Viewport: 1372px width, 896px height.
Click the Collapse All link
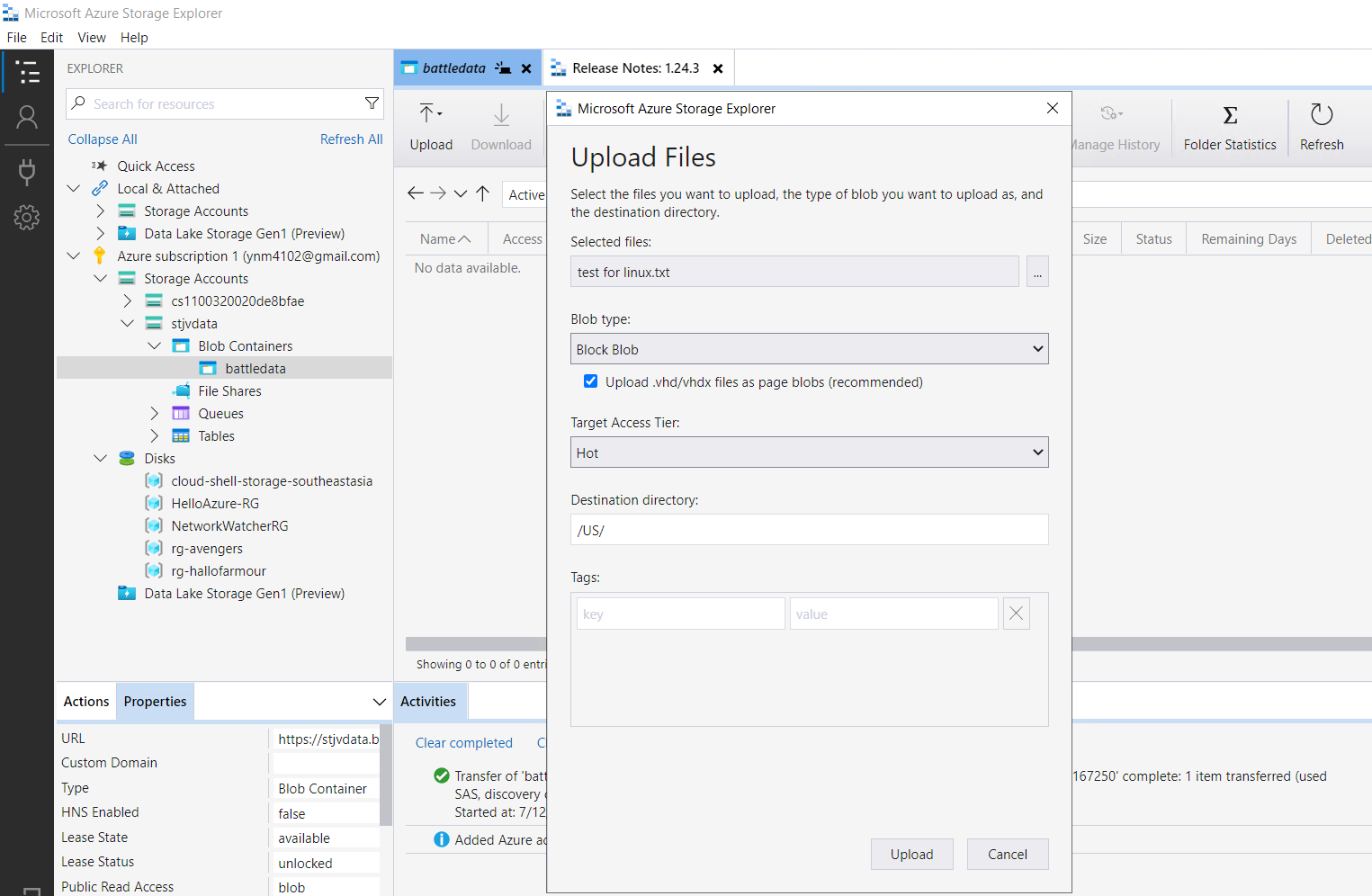point(103,139)
